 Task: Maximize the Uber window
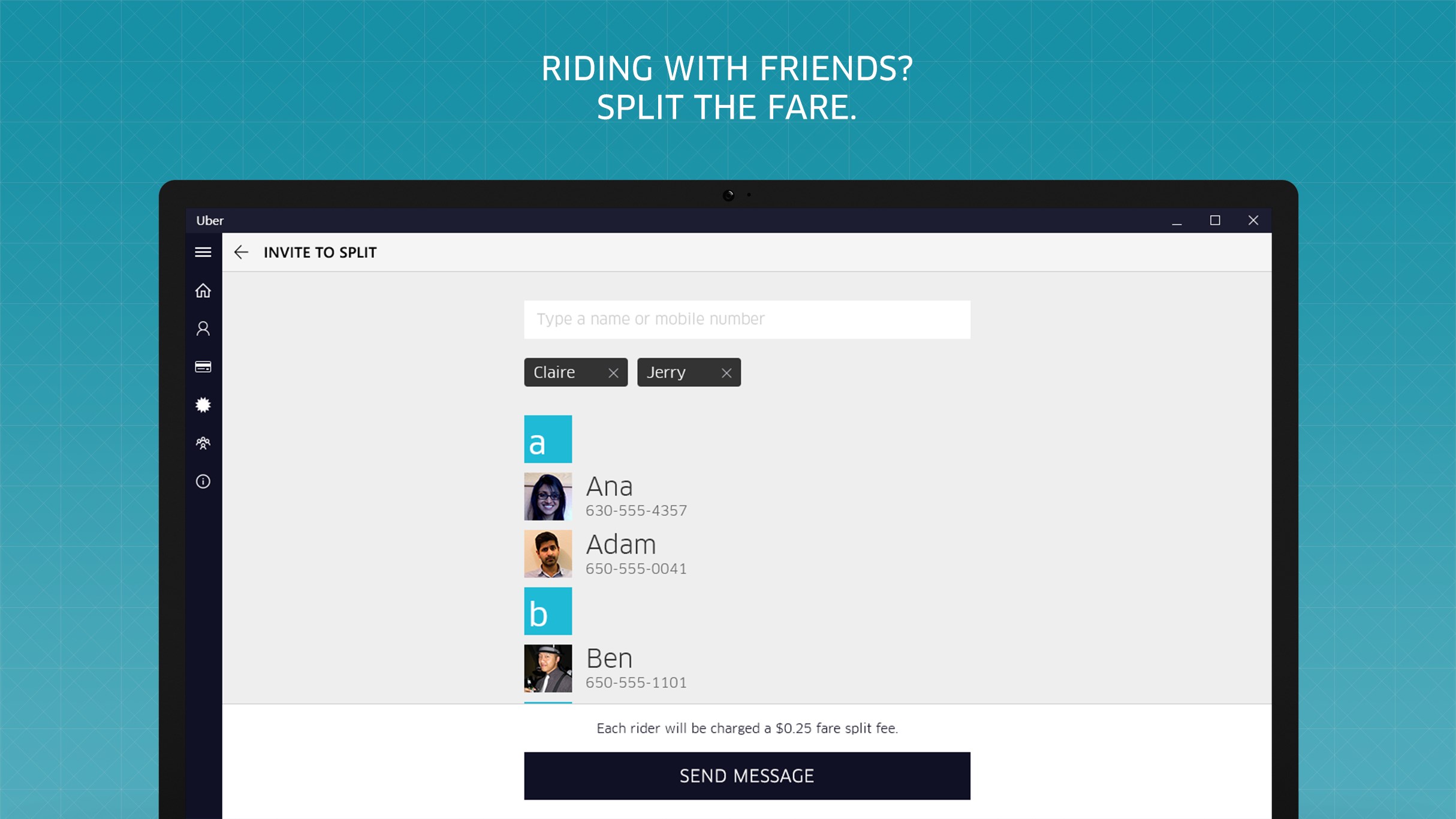click(x=1215, y=221)
